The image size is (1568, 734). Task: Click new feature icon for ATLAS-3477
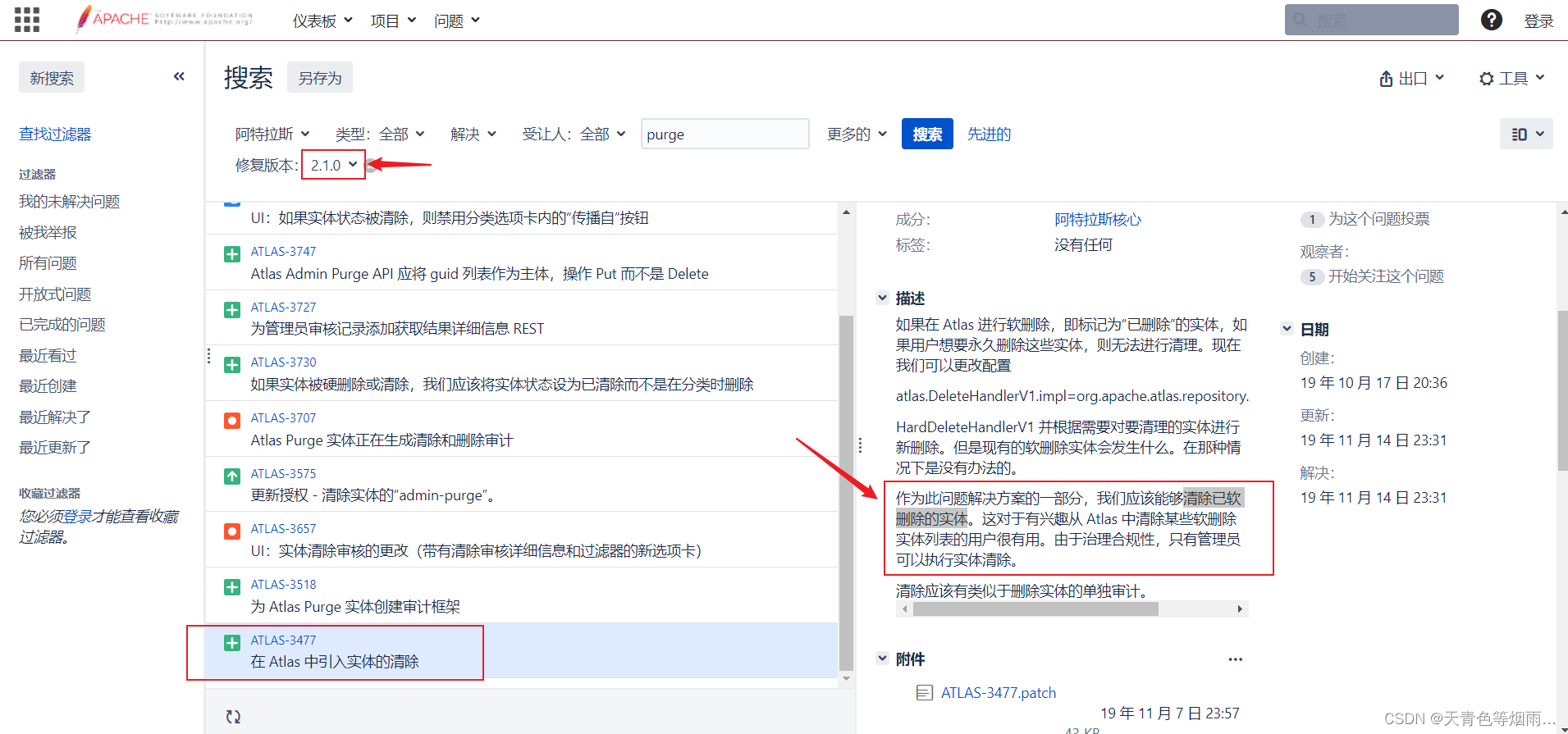pyautogui.click(x=232, y=643)
